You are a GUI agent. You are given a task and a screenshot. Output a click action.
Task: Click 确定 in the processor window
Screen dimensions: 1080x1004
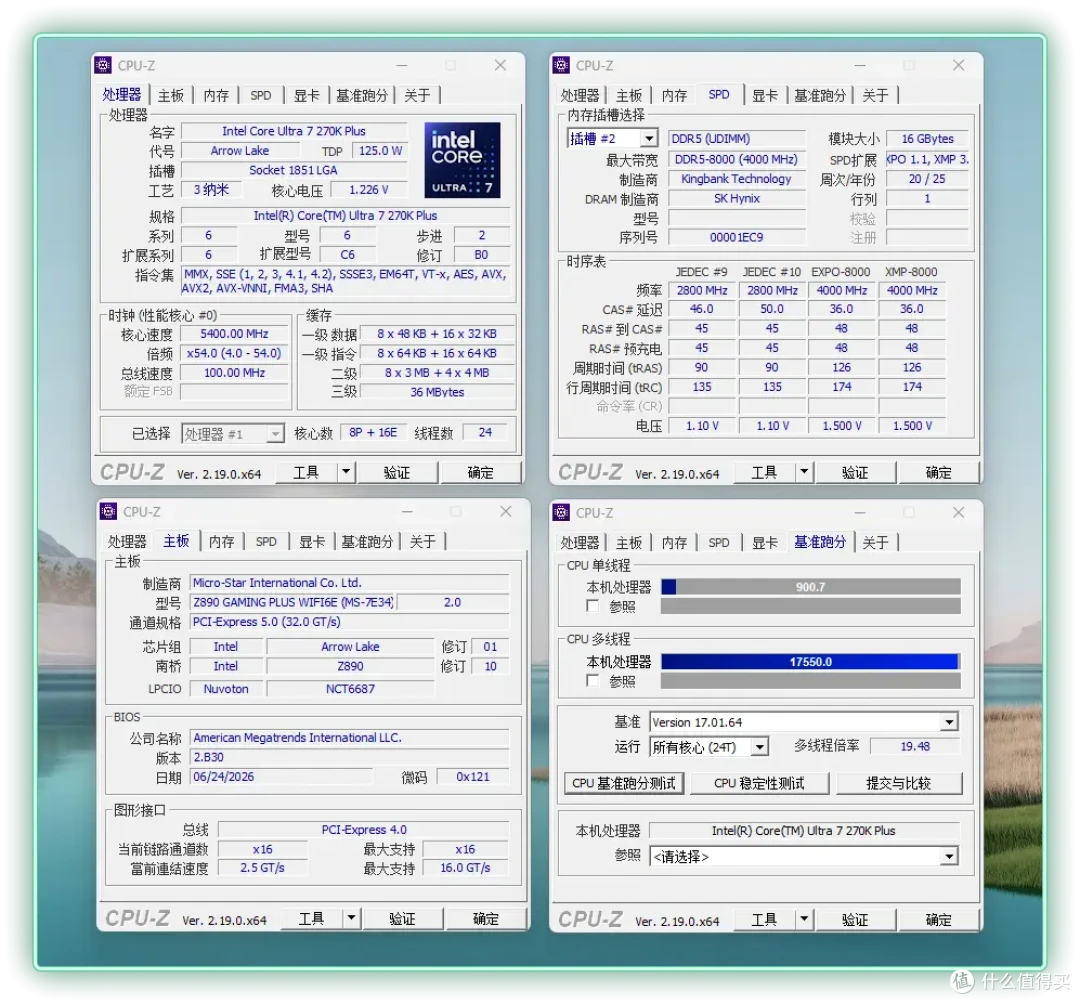(480, 472)
